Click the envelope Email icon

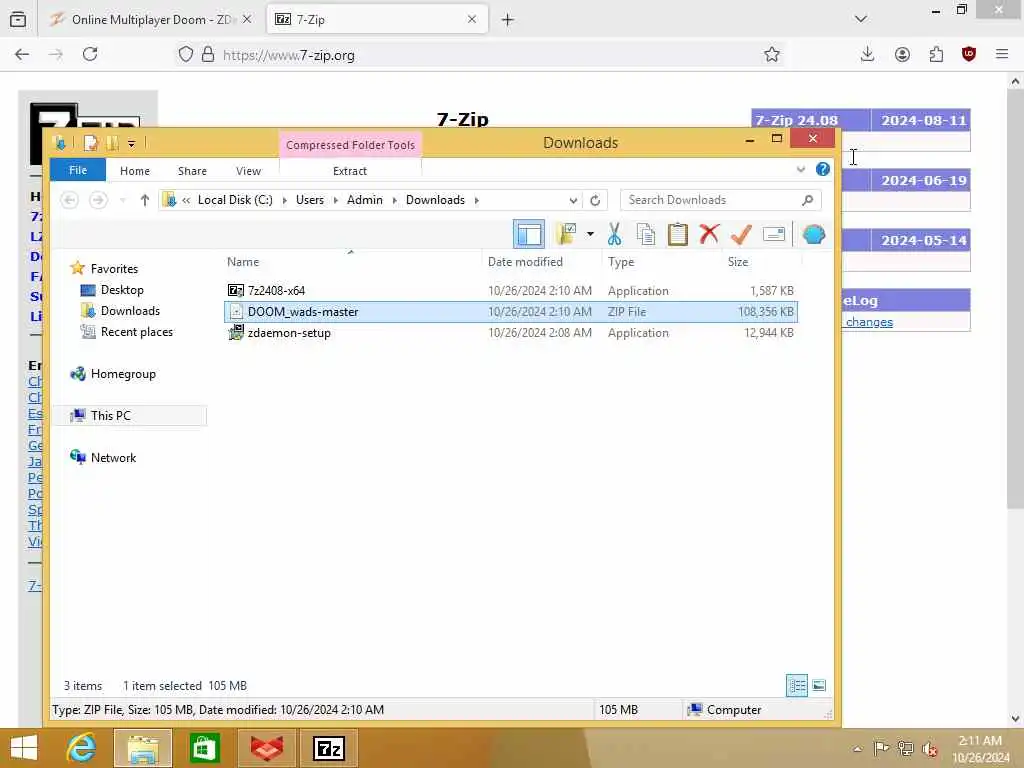point(774,234)
